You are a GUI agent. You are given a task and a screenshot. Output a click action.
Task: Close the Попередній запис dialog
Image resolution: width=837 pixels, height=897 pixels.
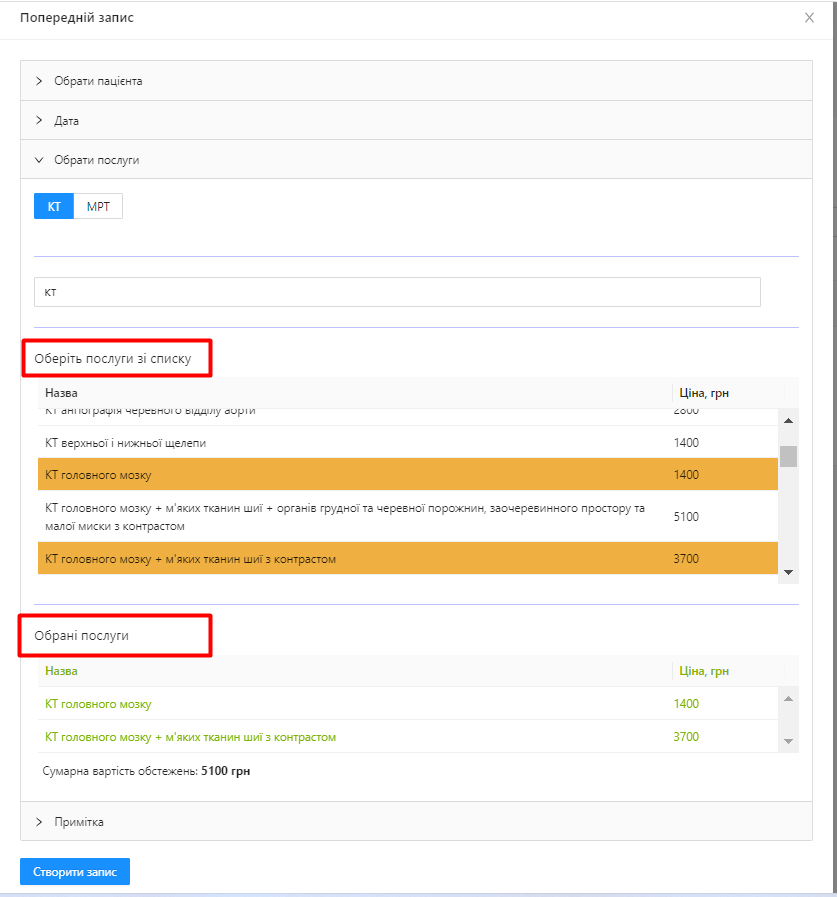[x=809, y=18]
